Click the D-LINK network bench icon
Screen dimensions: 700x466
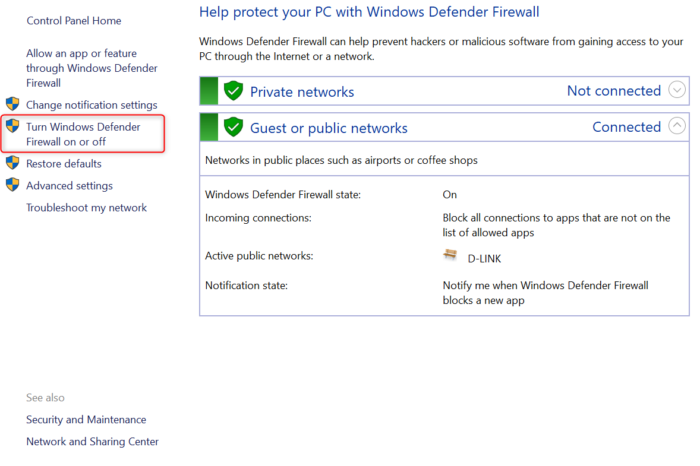(x=450, y=255)
